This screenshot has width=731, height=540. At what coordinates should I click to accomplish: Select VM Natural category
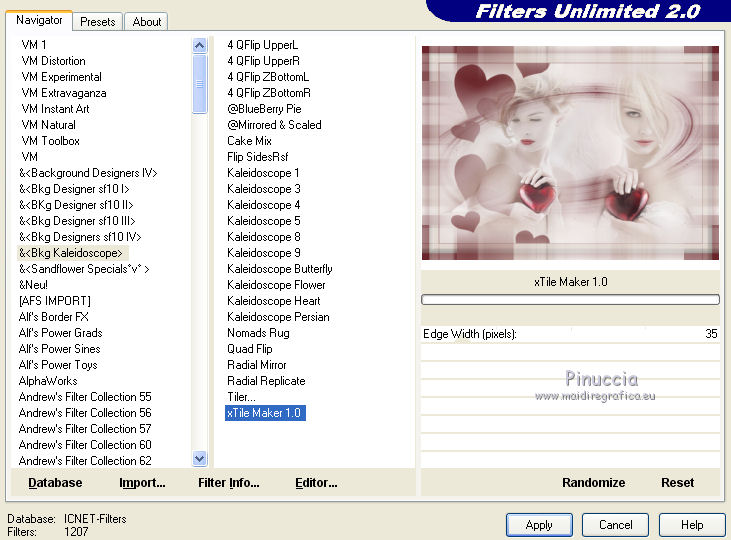48,125
